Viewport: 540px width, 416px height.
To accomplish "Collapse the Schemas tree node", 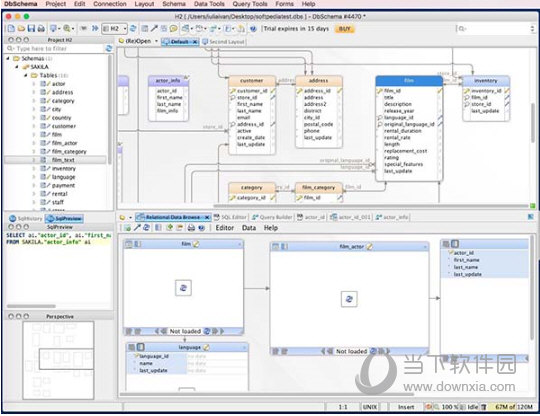I will point(8,59).
